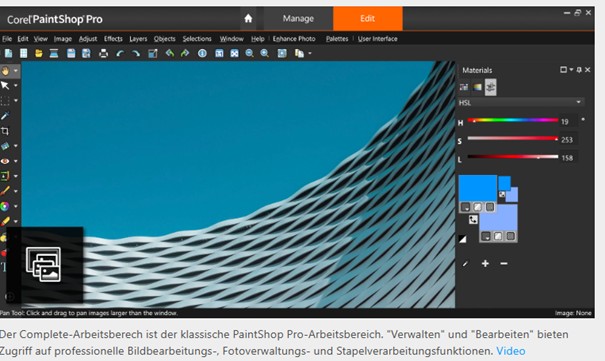This screenshot has height=361, width=605.
Task: Expand the Pan tool flyout arrow
Action: [15, 71]
